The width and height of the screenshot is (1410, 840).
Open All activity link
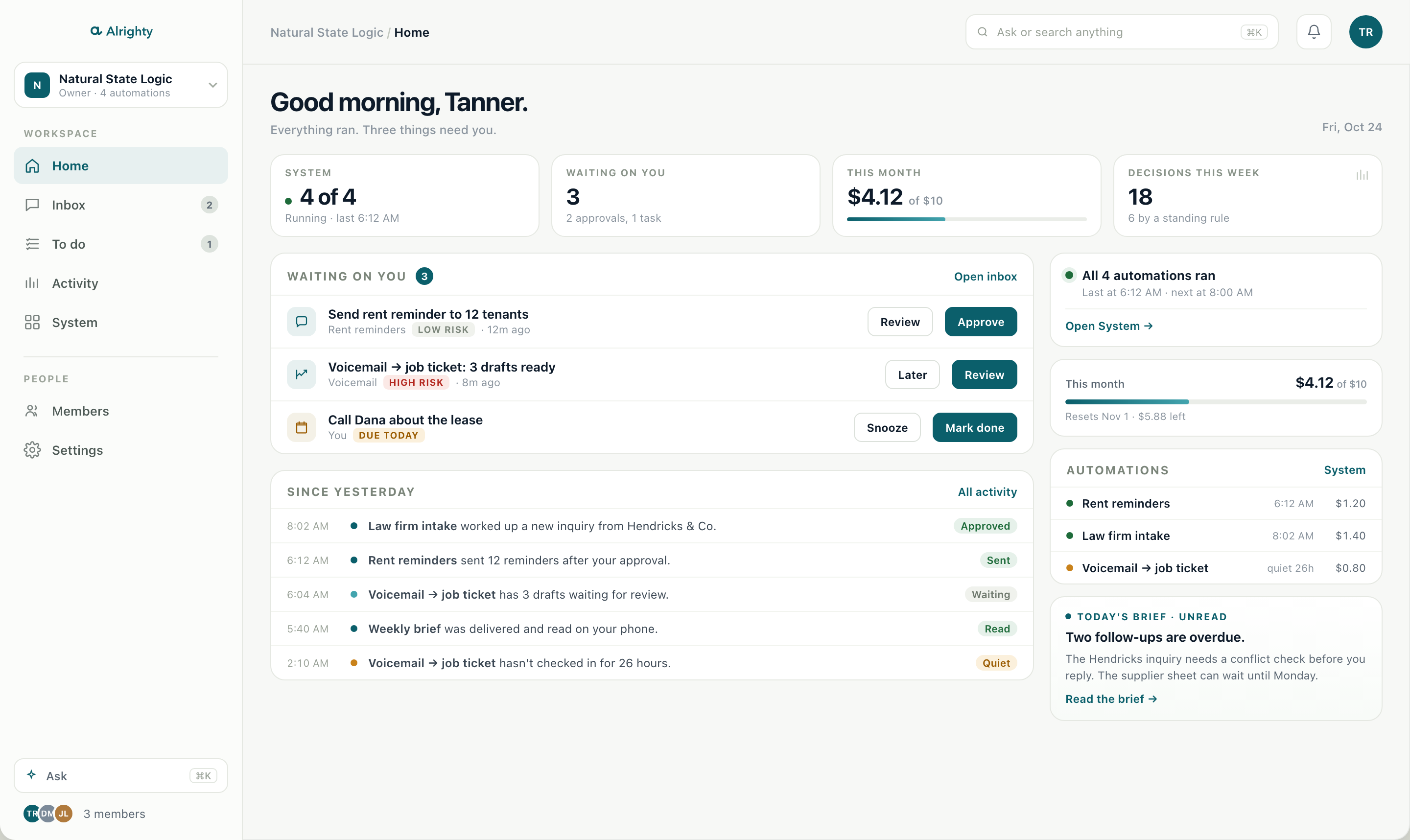click(x=987, y=491)
